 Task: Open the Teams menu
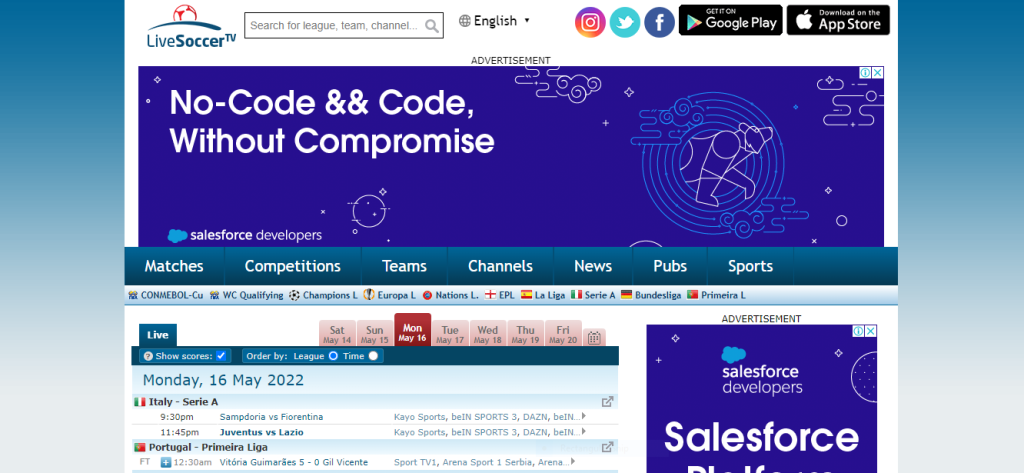click(x=404, y=266)
